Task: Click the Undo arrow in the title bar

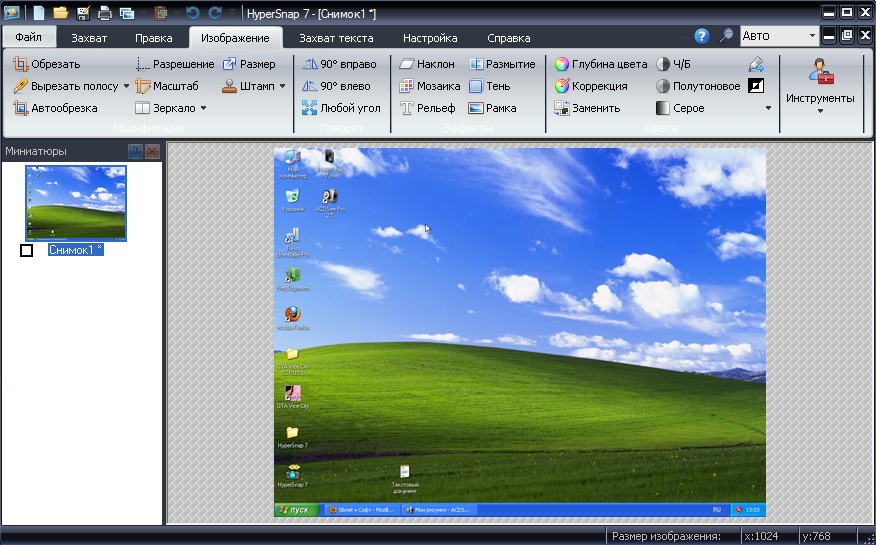Action: pyautogui.click(x=193, y=12)
